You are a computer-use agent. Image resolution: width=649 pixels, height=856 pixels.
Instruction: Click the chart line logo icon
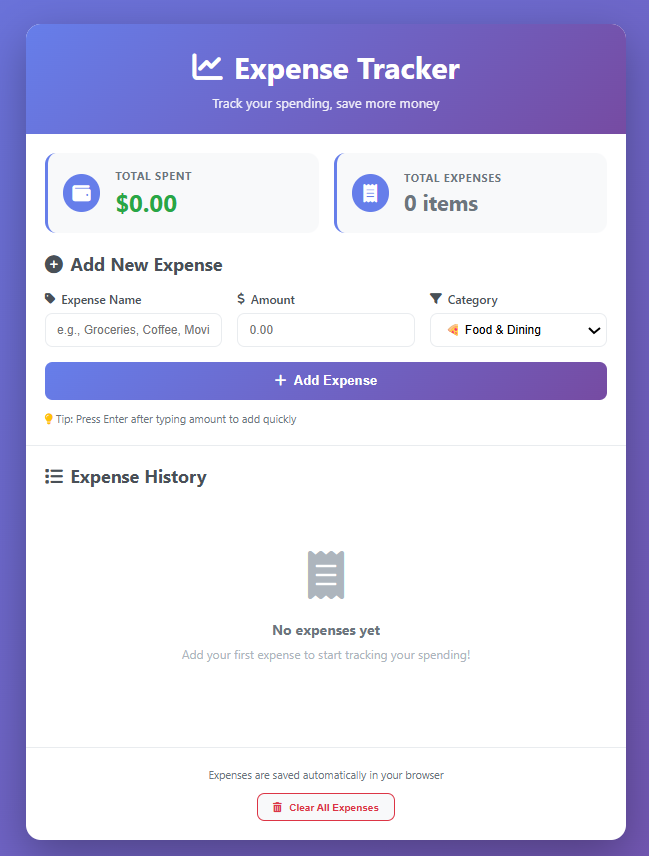point(207,67)
